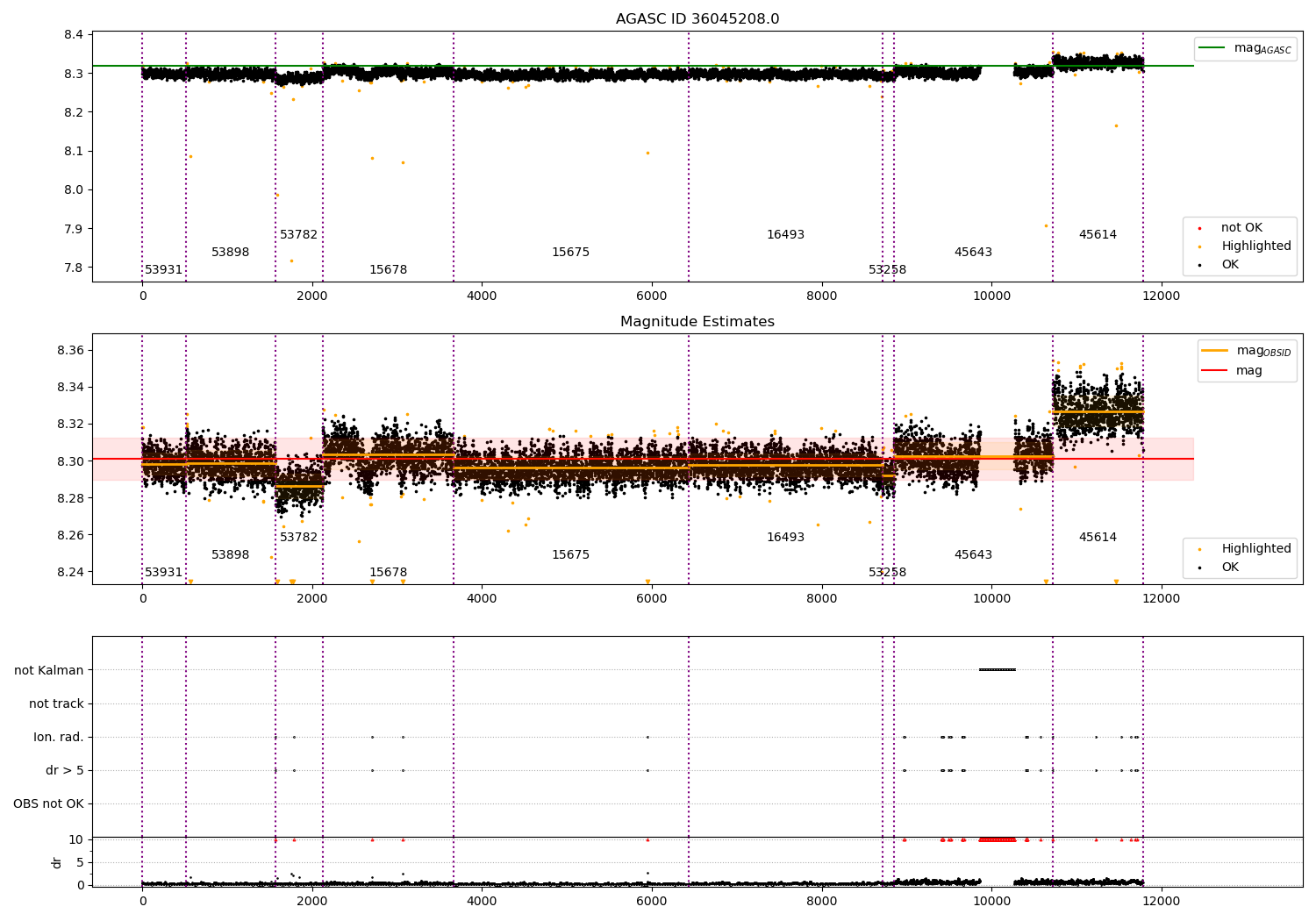
Task: Select the 'mag OBSID' legend entry
Action: pyautogui.click(x=1263, y=351)
